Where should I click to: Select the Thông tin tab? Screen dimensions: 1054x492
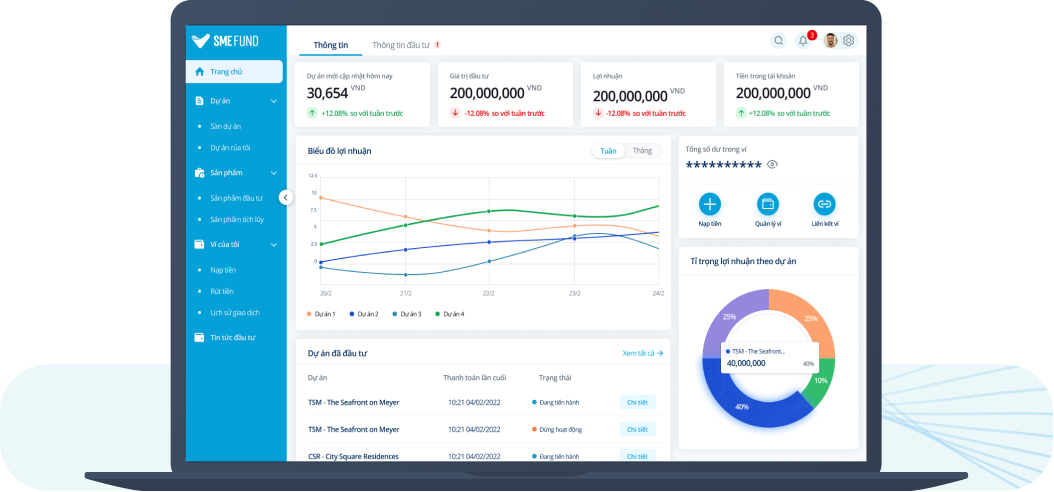pos(330,45)
